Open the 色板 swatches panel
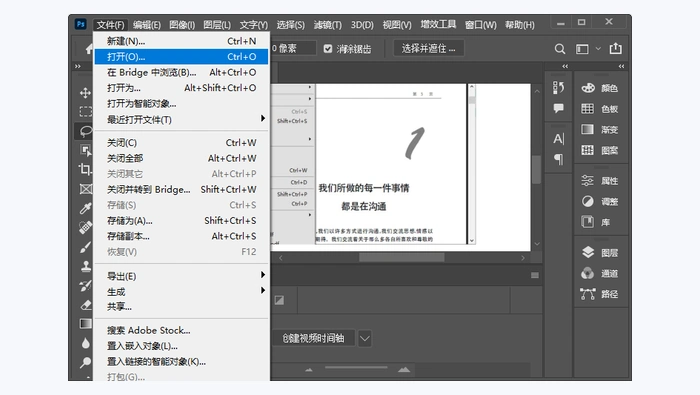Image resolution: width=700 pixels, height=395 pixels. [x=600, y=109]
